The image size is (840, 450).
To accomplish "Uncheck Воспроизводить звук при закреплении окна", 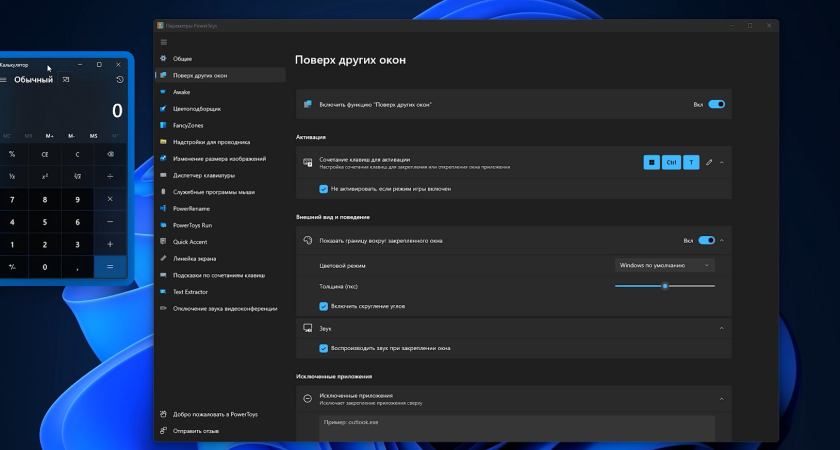I will pyautogui.click(x=324, y=348).
